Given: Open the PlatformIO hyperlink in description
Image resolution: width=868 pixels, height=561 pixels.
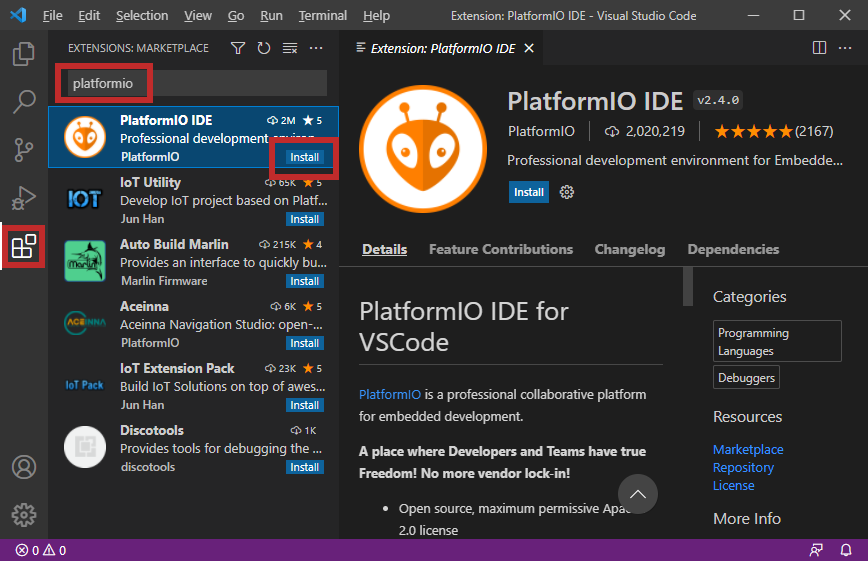Looking at the screenshot, I should pyautogui.click(x=390, y=394).
